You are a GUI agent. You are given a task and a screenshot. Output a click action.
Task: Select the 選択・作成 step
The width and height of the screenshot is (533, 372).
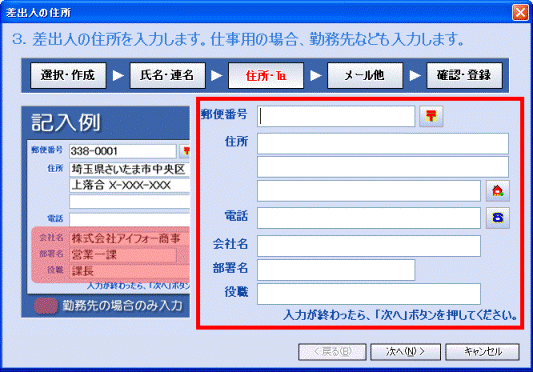tap(68, 75)
